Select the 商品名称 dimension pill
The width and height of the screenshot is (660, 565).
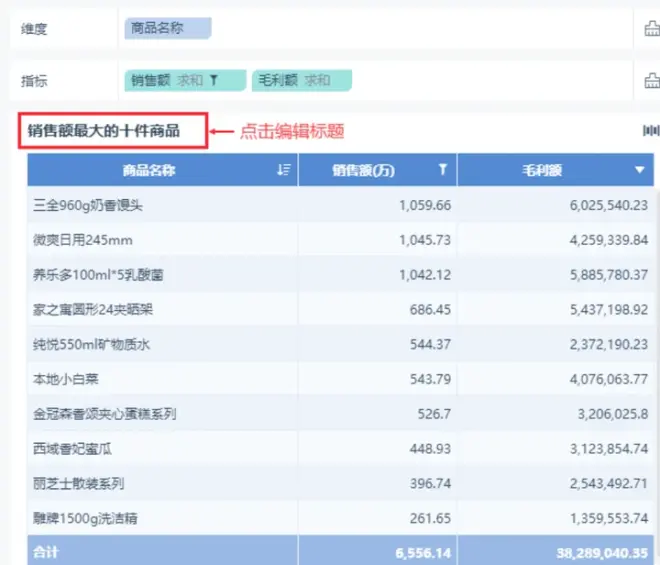pos(168,28)
